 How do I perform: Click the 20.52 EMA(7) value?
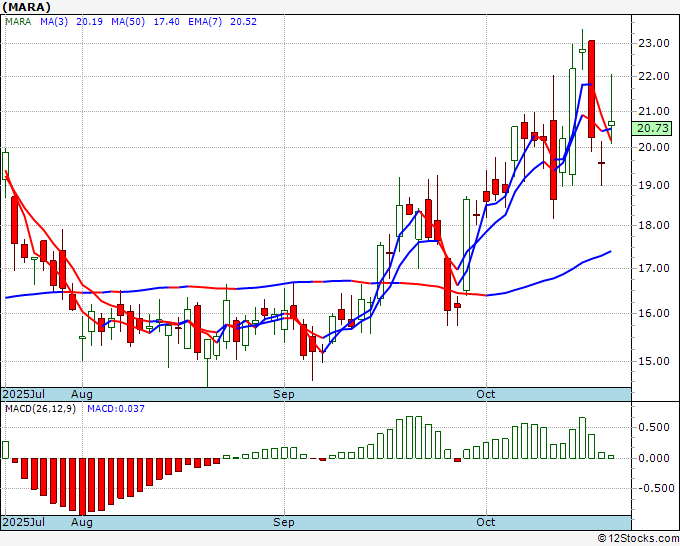tap(243, 22)
